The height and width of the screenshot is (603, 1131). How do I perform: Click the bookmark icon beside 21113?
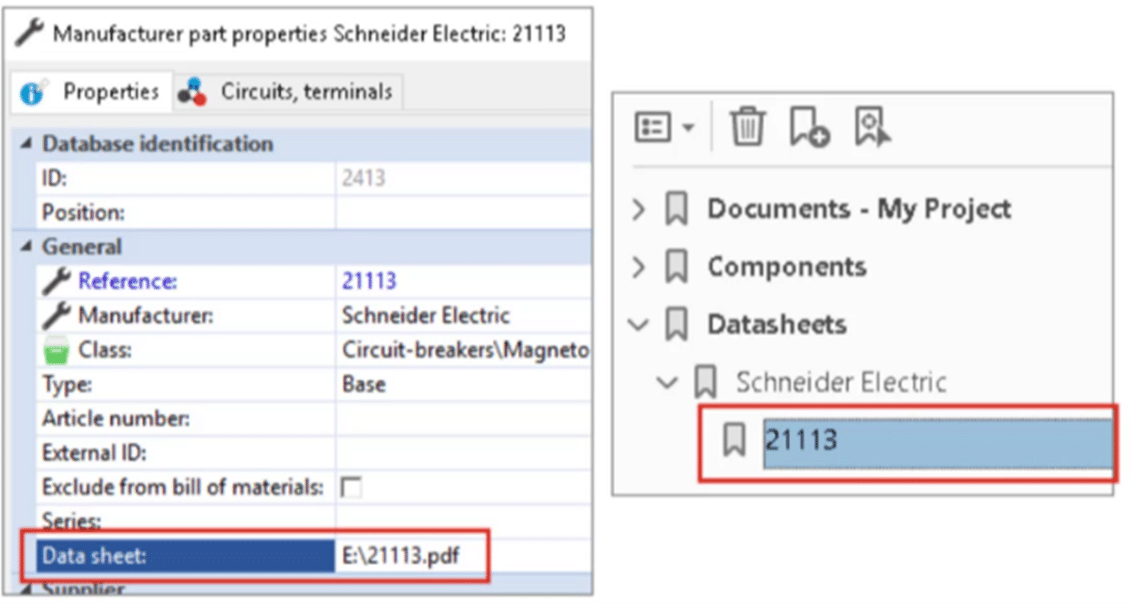(x=735, y=440)
